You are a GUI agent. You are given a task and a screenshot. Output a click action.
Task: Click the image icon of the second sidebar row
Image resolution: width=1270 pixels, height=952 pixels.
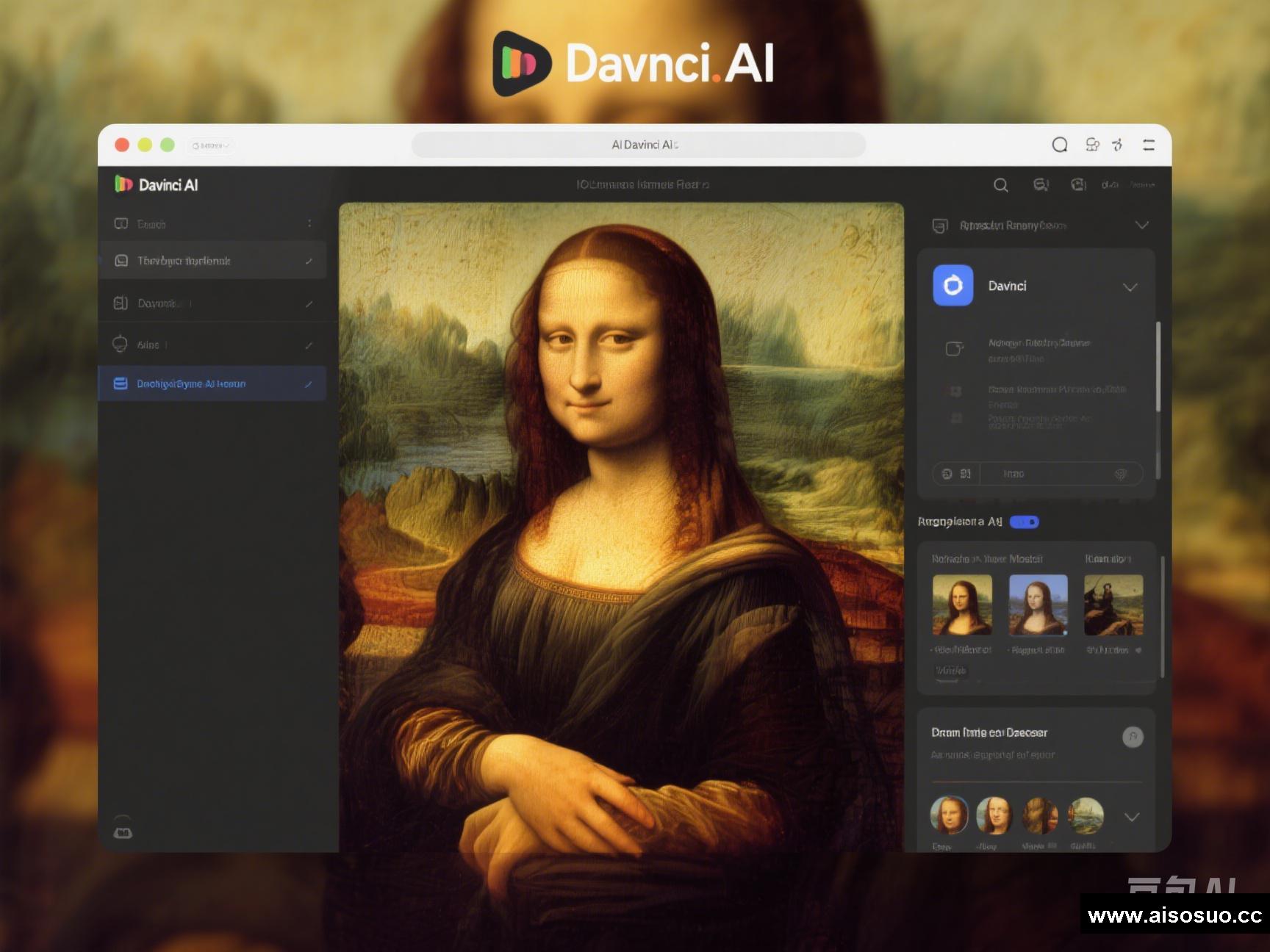121,261
